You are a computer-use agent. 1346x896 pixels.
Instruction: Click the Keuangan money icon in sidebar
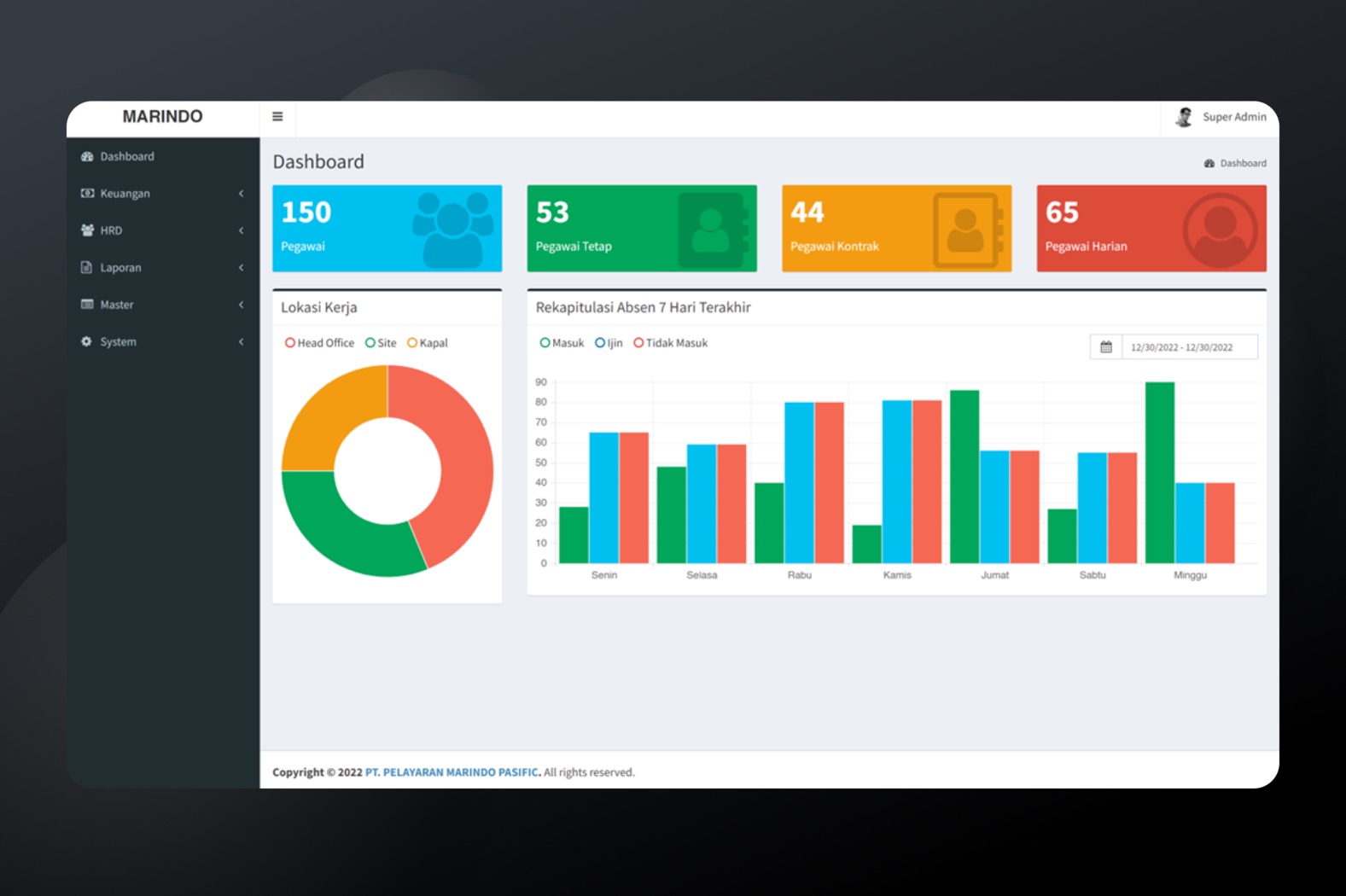(x=87, y=194)
